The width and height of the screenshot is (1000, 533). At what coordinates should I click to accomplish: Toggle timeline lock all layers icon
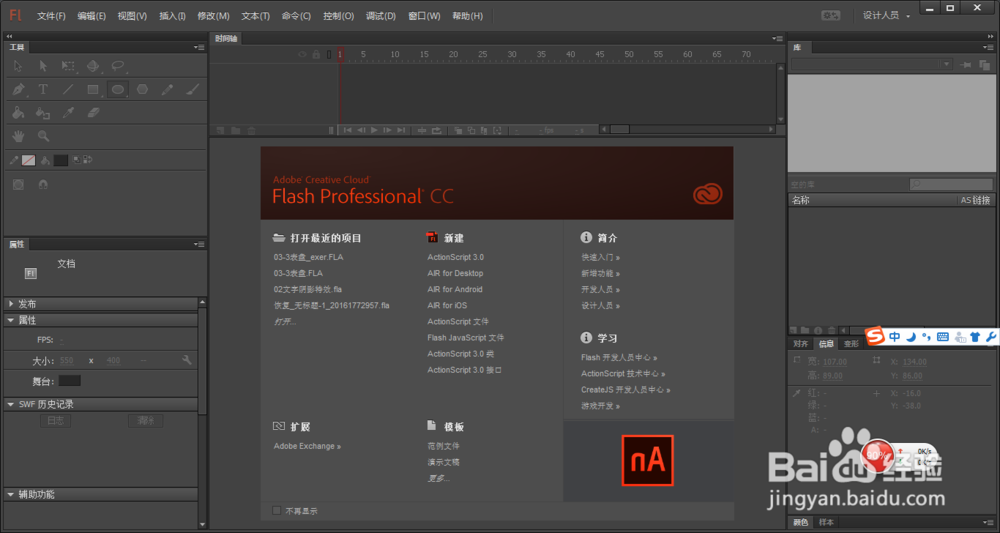[x=316, y=55]
